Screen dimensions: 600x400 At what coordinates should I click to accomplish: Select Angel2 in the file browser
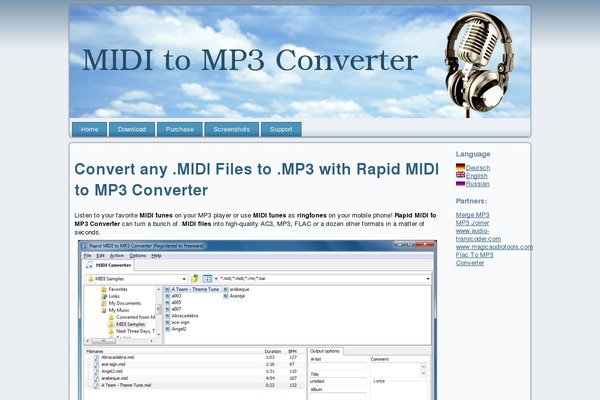[x=179, y=329]
